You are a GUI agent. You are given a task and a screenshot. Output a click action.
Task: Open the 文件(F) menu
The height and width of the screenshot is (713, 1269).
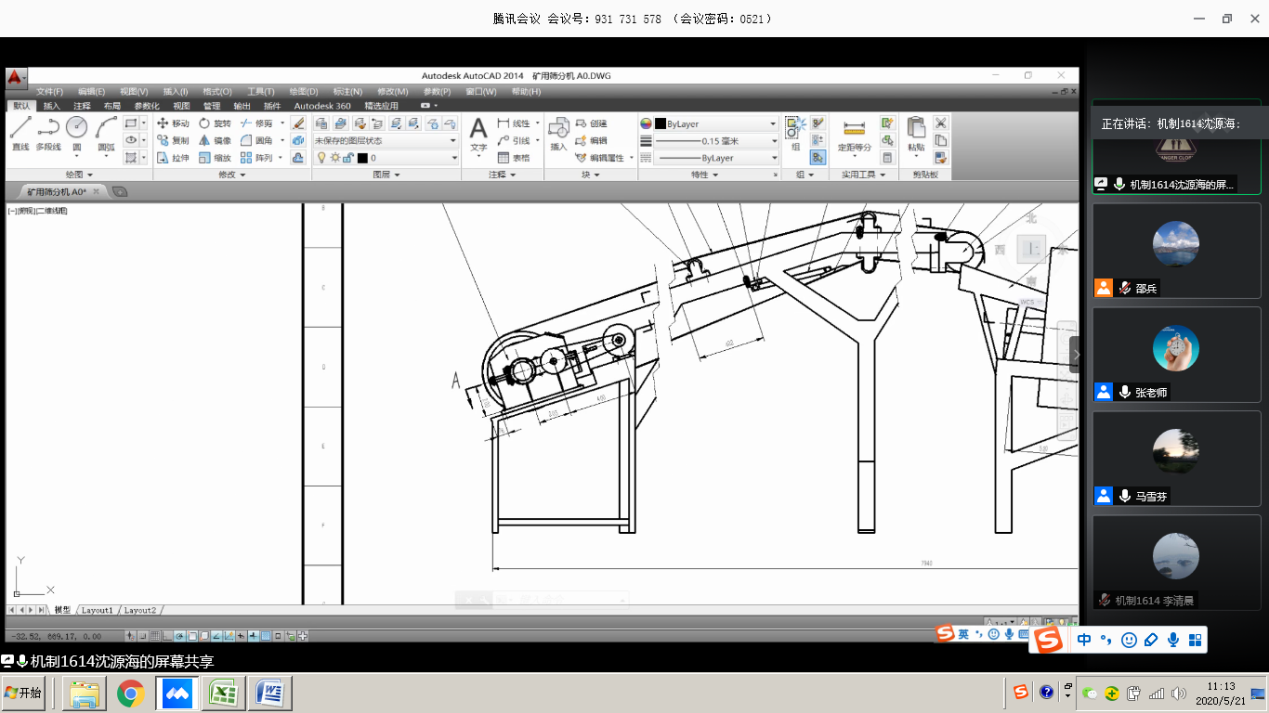pos(49,92)
